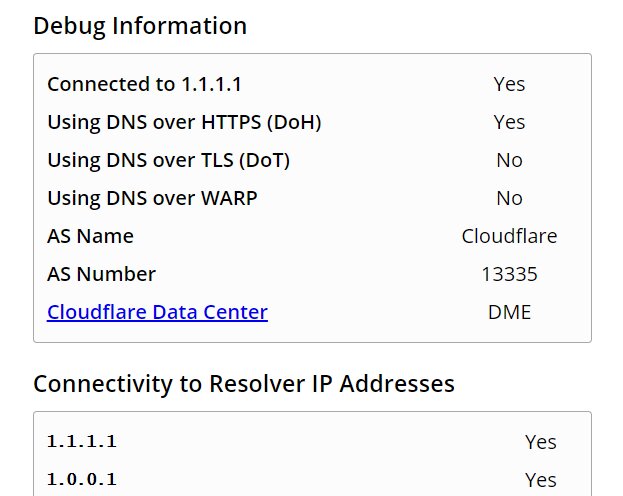
Task: Open the Cloudflare Data Center link
Action: click(157, 312)
